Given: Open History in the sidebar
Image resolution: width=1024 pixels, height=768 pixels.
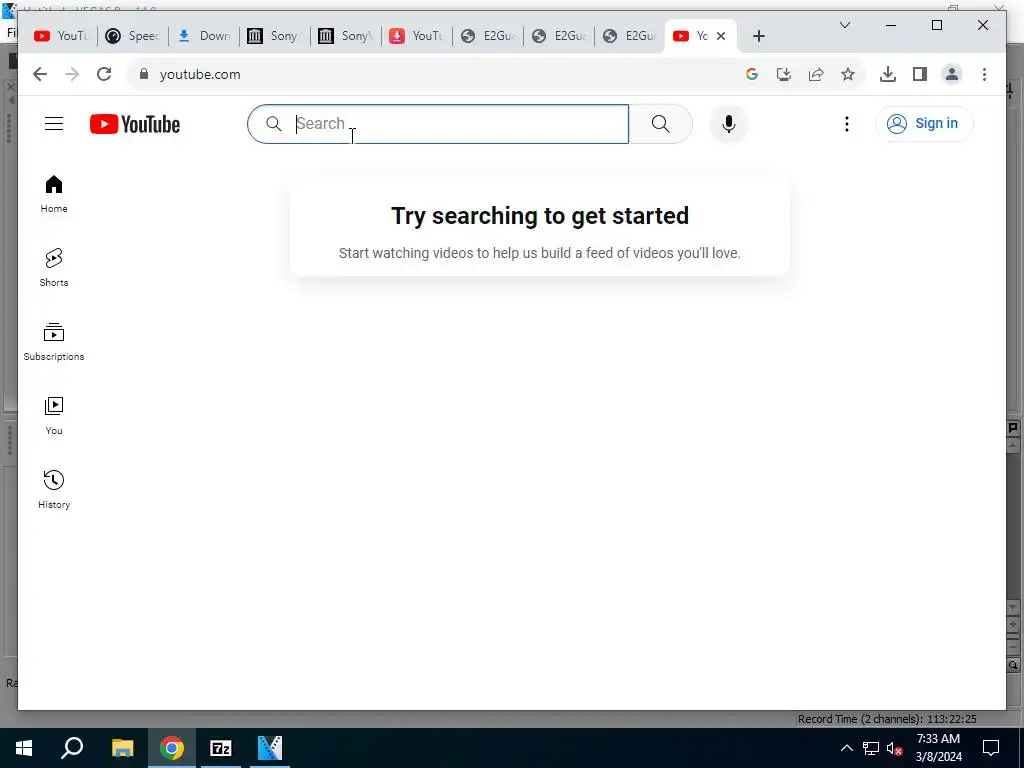Looking at the screenshot, I should (54, 490).
